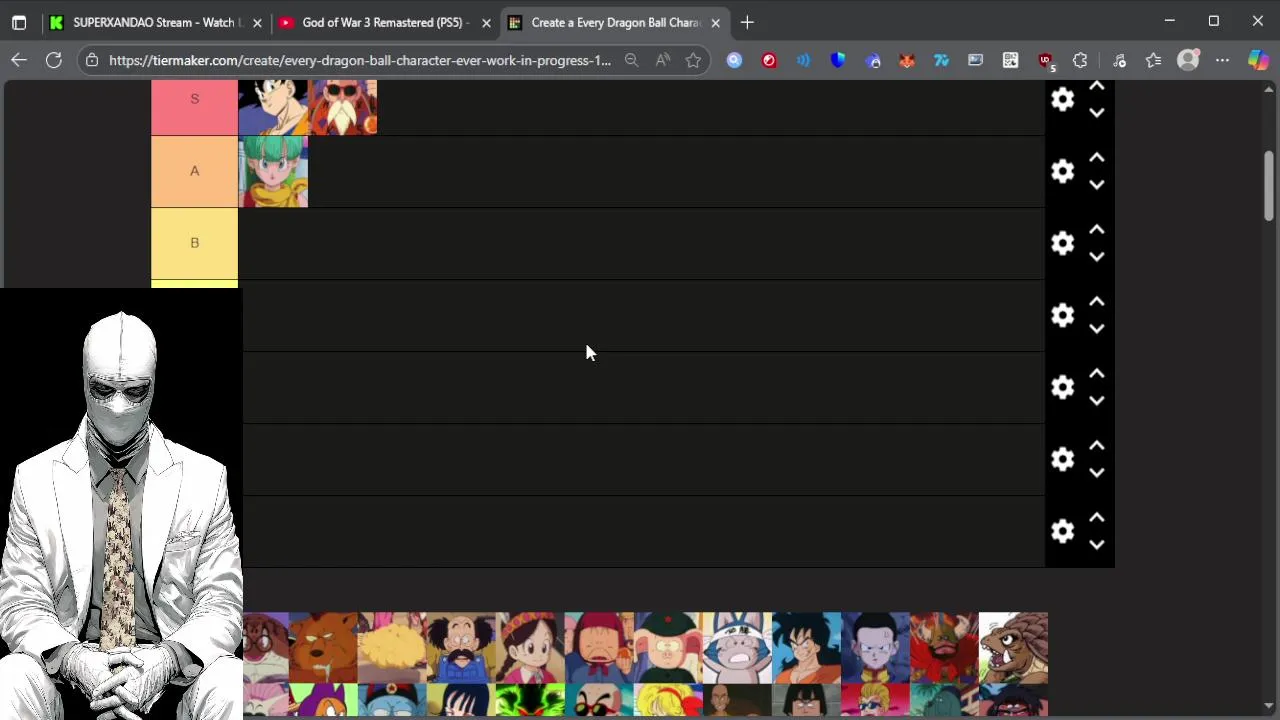Image resolution: width=1280 pixels, height=720 pixels.
Task: Open the uBlock Origin shield extension
Action: (1045, 60)
